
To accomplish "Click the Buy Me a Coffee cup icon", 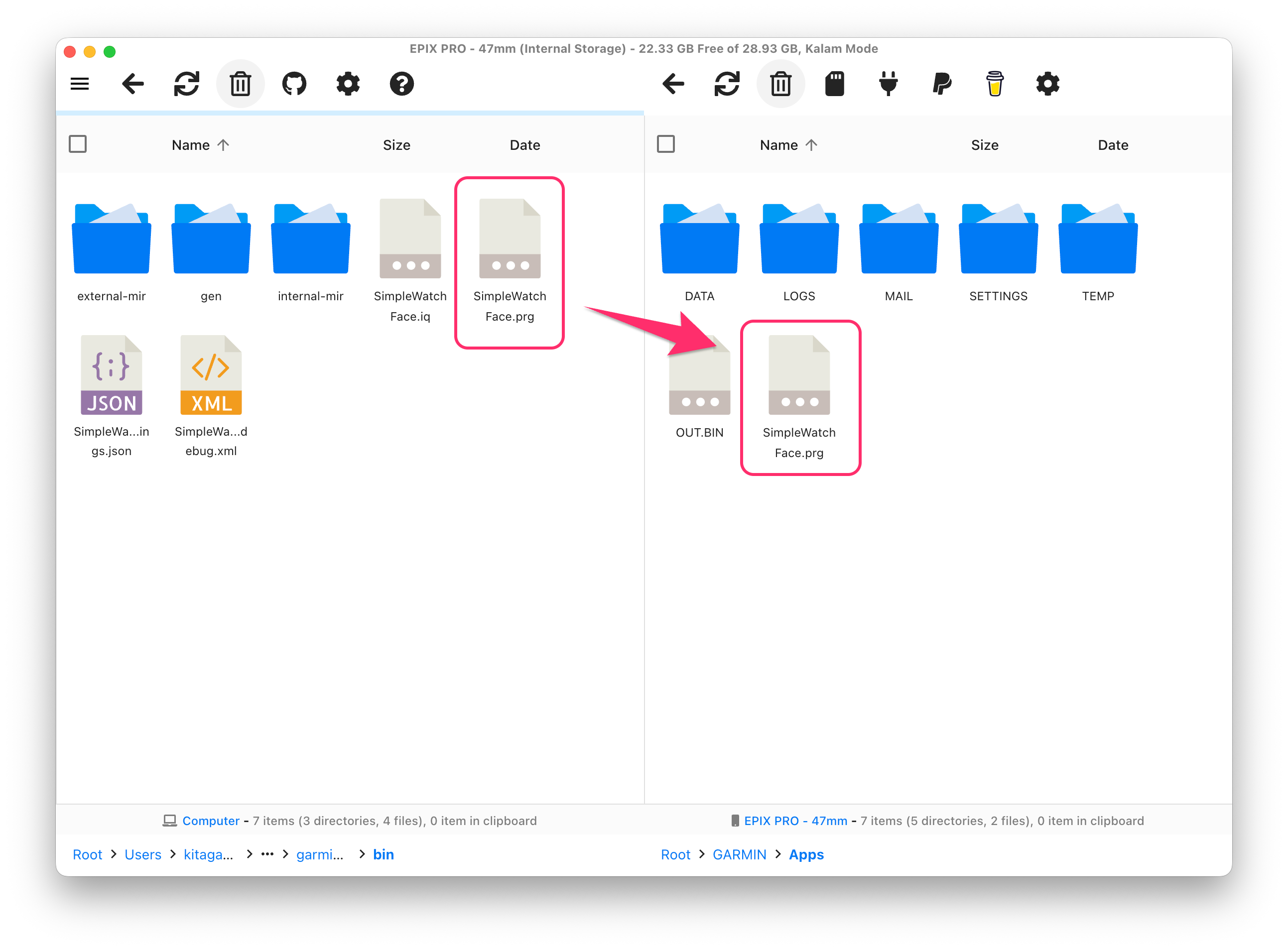I will (x=995, y=84).
